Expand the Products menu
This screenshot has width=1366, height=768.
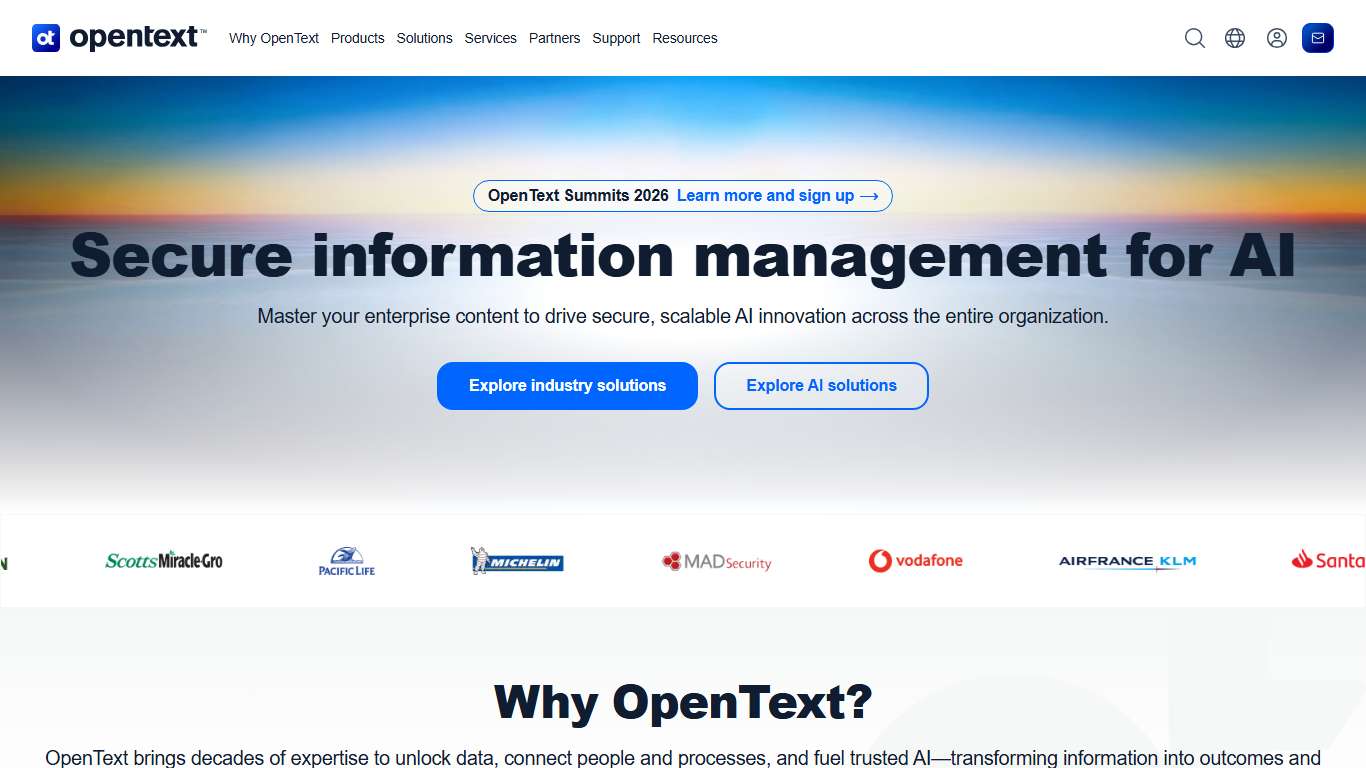coord(357,38)
